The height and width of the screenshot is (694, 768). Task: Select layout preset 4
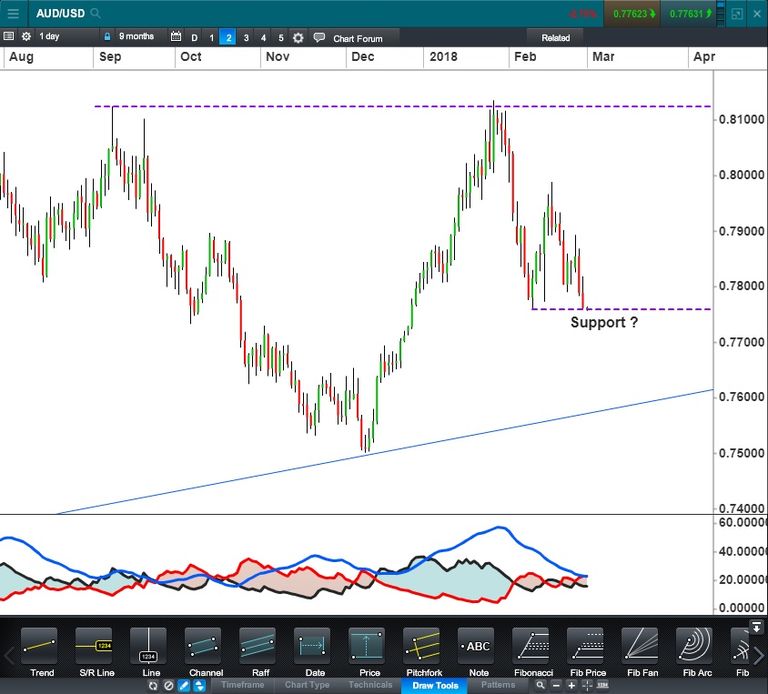click(263, 37)
